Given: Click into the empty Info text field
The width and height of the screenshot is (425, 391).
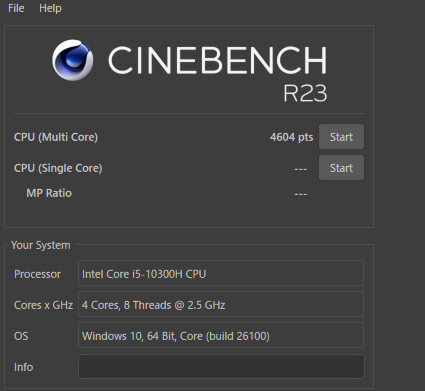Looking at the screenshot, I should tap(221, 366).
